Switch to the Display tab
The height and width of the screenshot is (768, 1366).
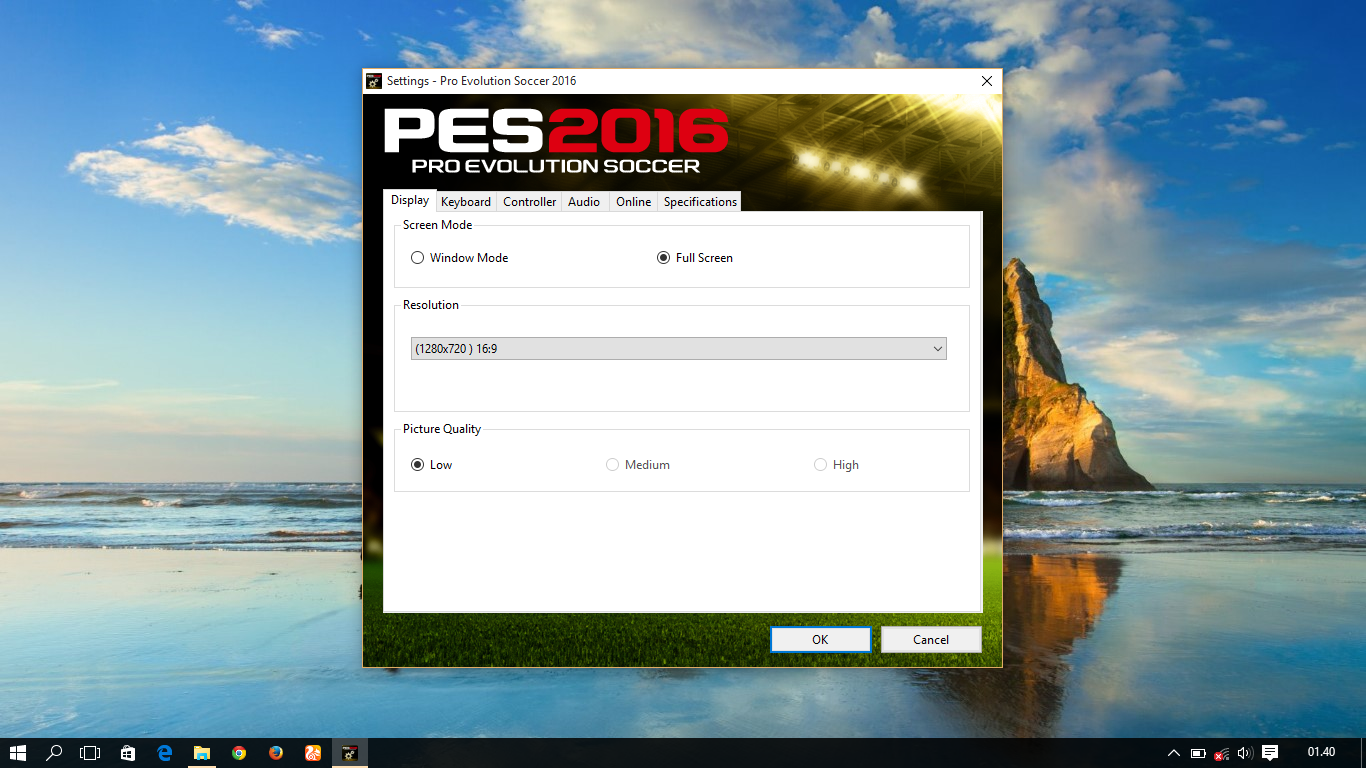tap(410, 200)
